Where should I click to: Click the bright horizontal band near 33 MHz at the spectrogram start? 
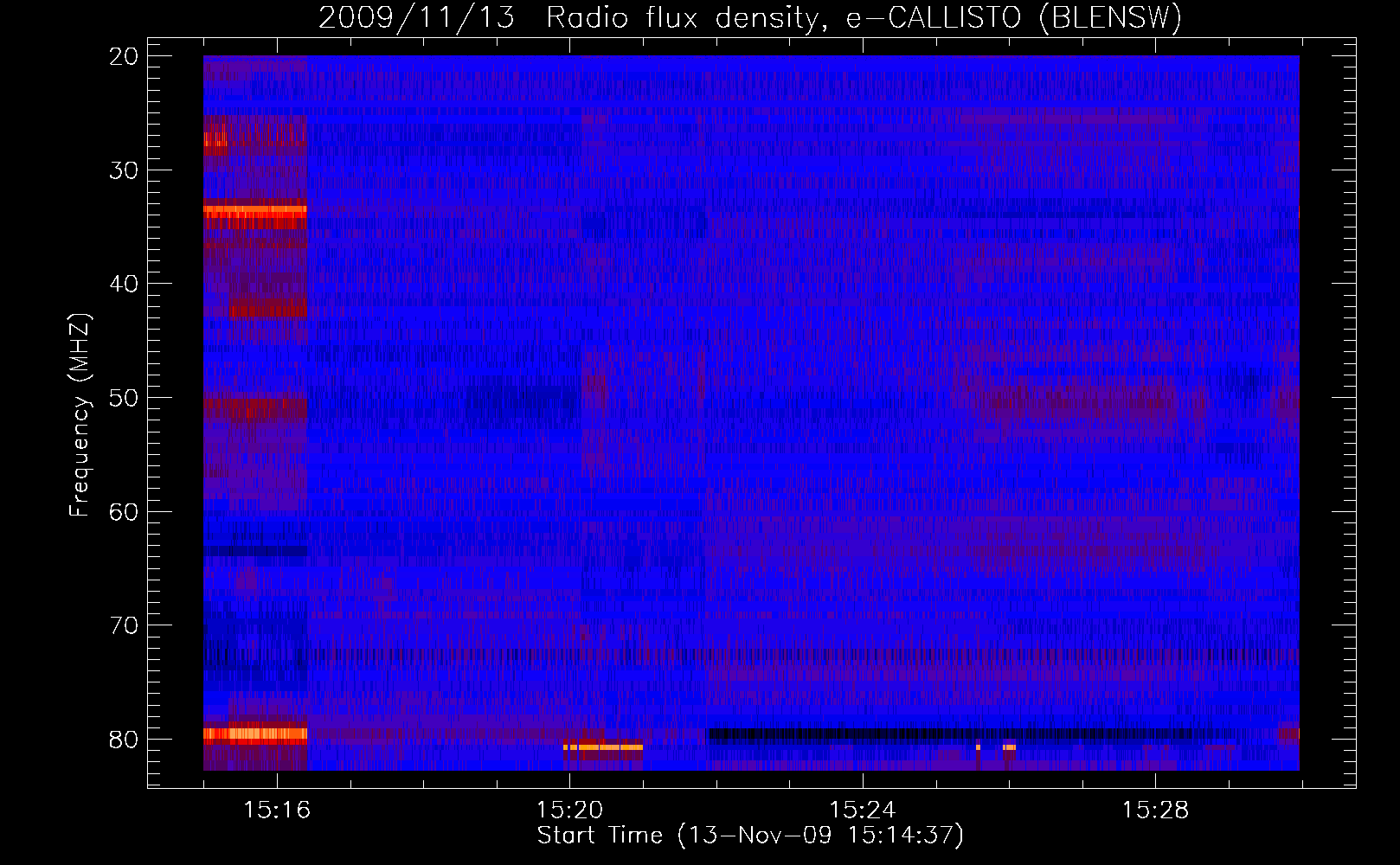pos(255,209)
